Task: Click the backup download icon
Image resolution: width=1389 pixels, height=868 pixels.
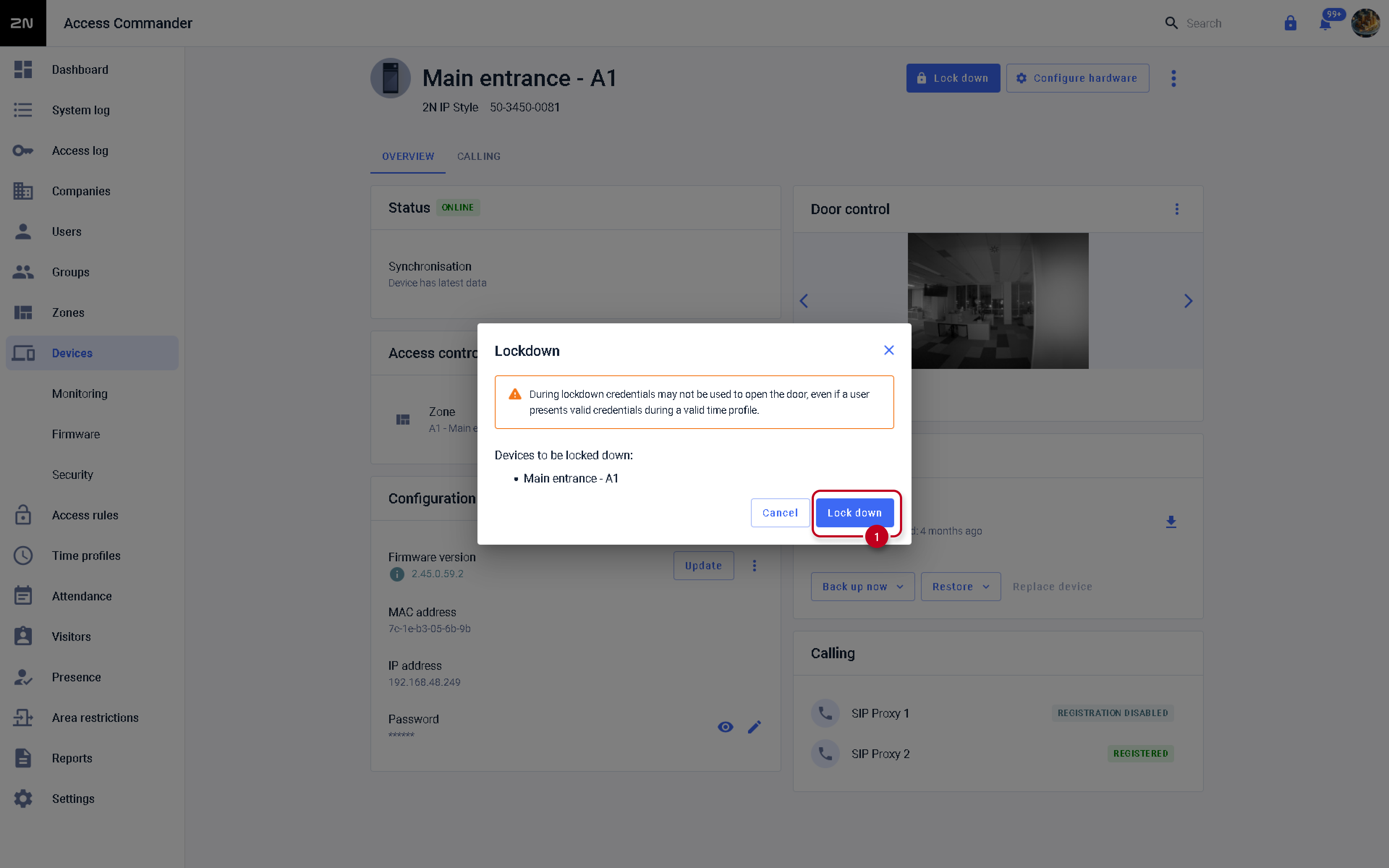Action: click(x=1172, y=521)
